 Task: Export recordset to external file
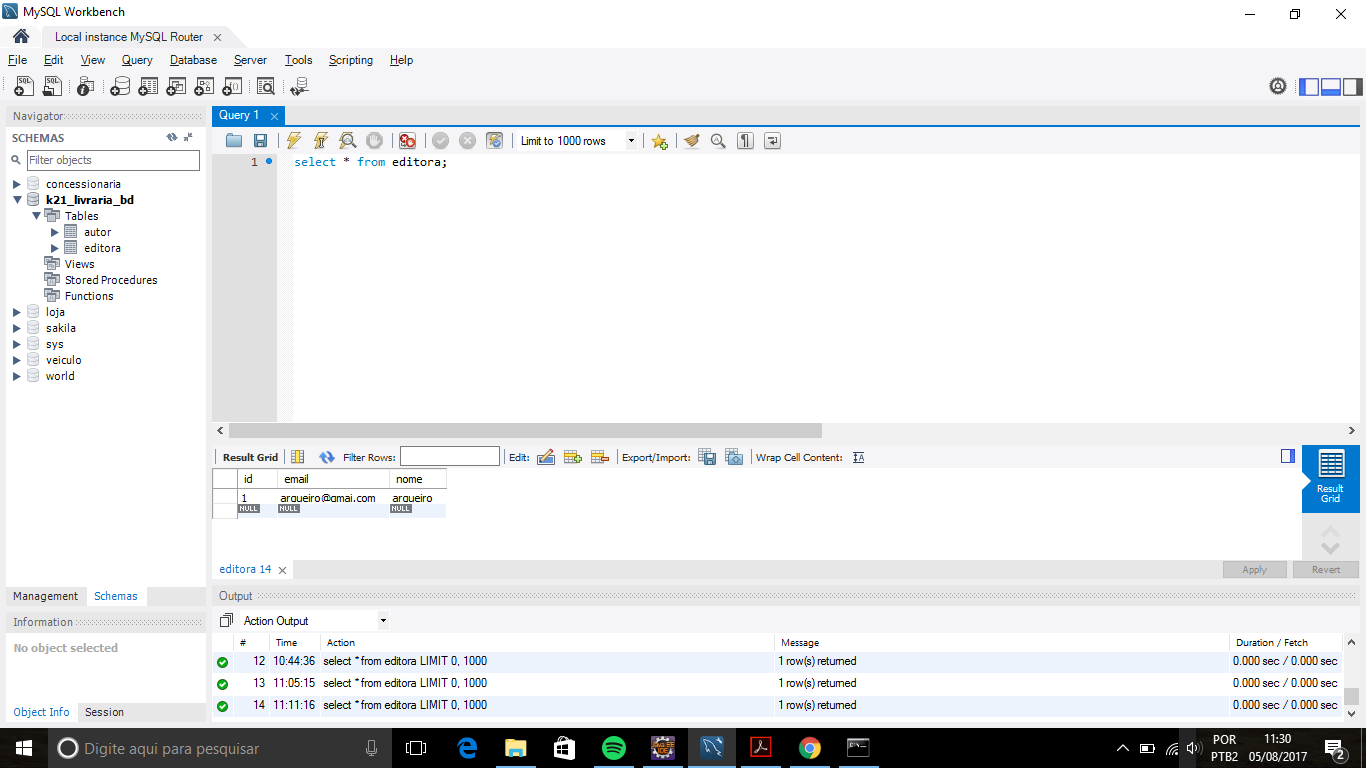coord(707,457)
